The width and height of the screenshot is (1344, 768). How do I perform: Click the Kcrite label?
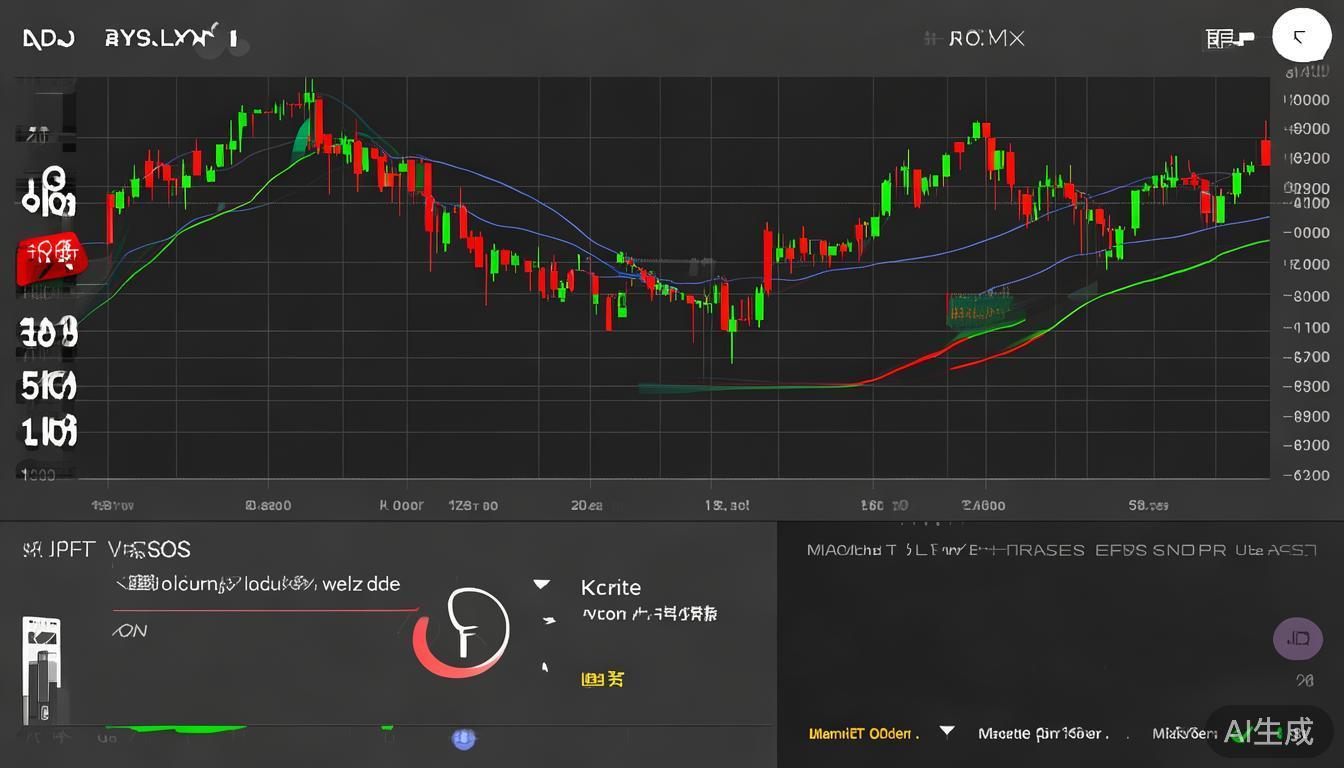pos(610,587)
